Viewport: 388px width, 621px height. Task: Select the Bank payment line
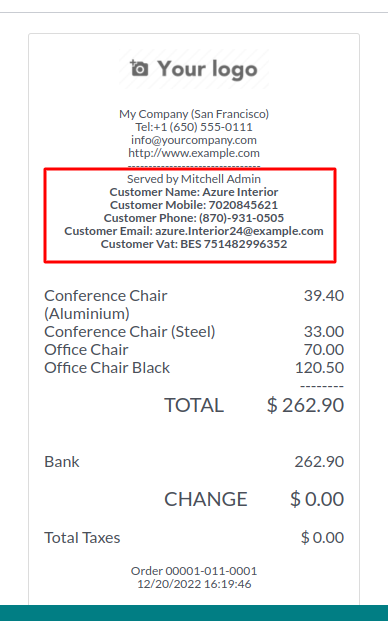pos(194,462)
